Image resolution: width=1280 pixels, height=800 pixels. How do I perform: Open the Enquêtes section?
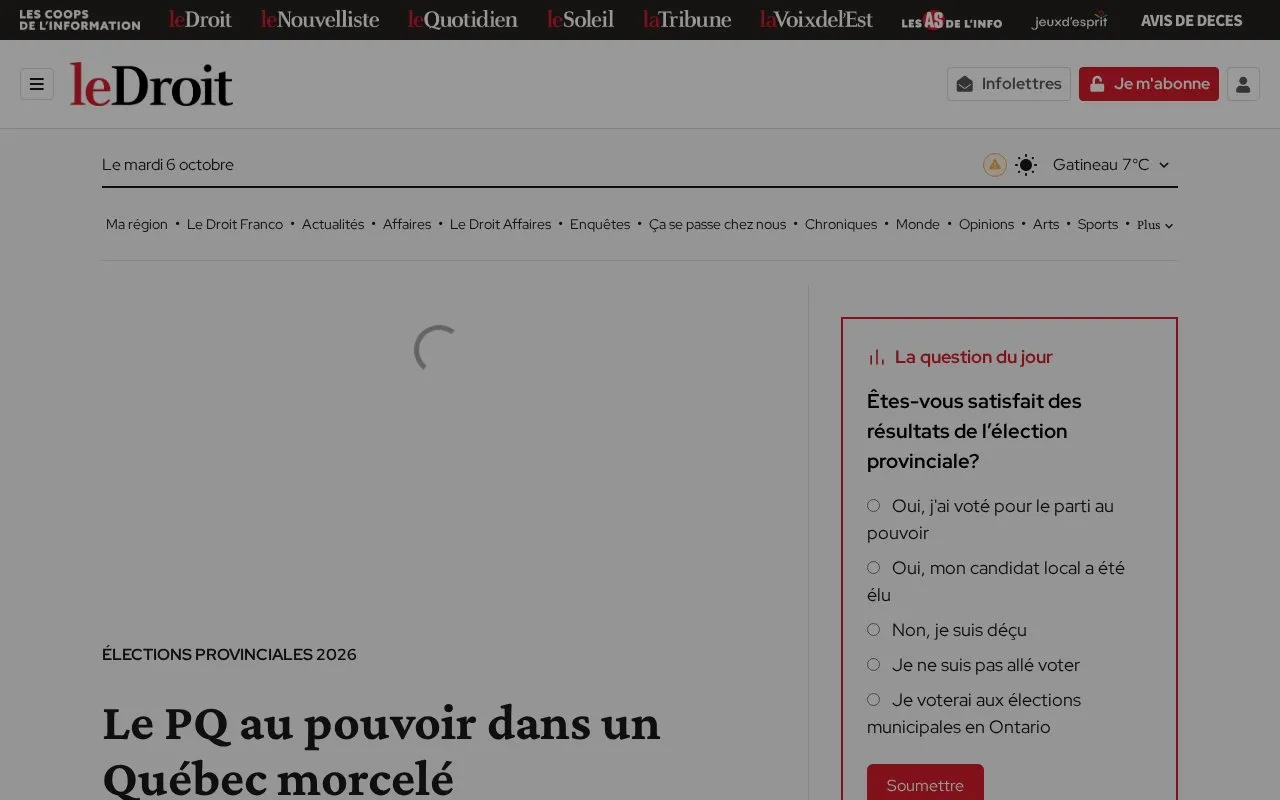600,225
